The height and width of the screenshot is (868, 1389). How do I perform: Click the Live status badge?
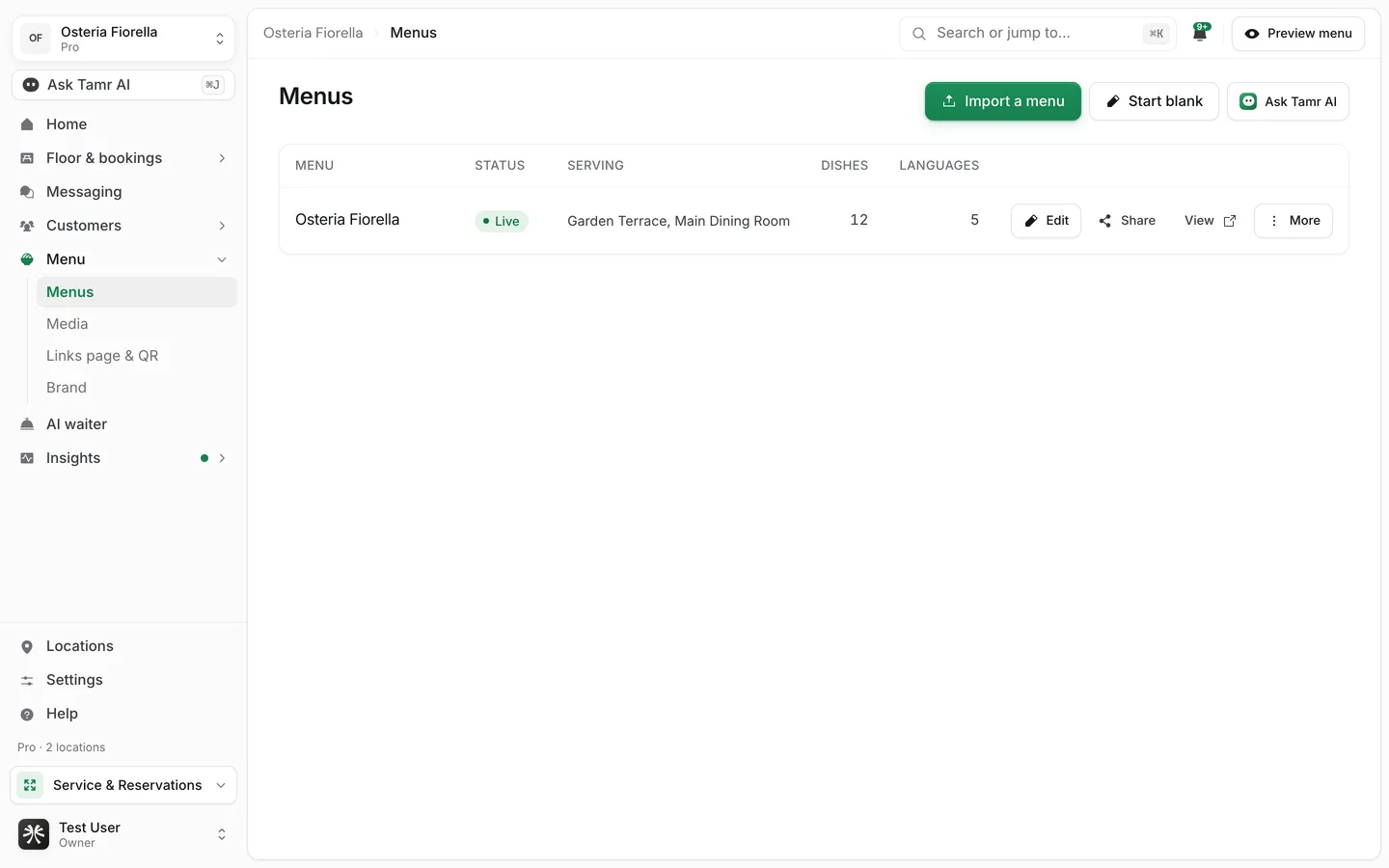[x=502, y=221]
